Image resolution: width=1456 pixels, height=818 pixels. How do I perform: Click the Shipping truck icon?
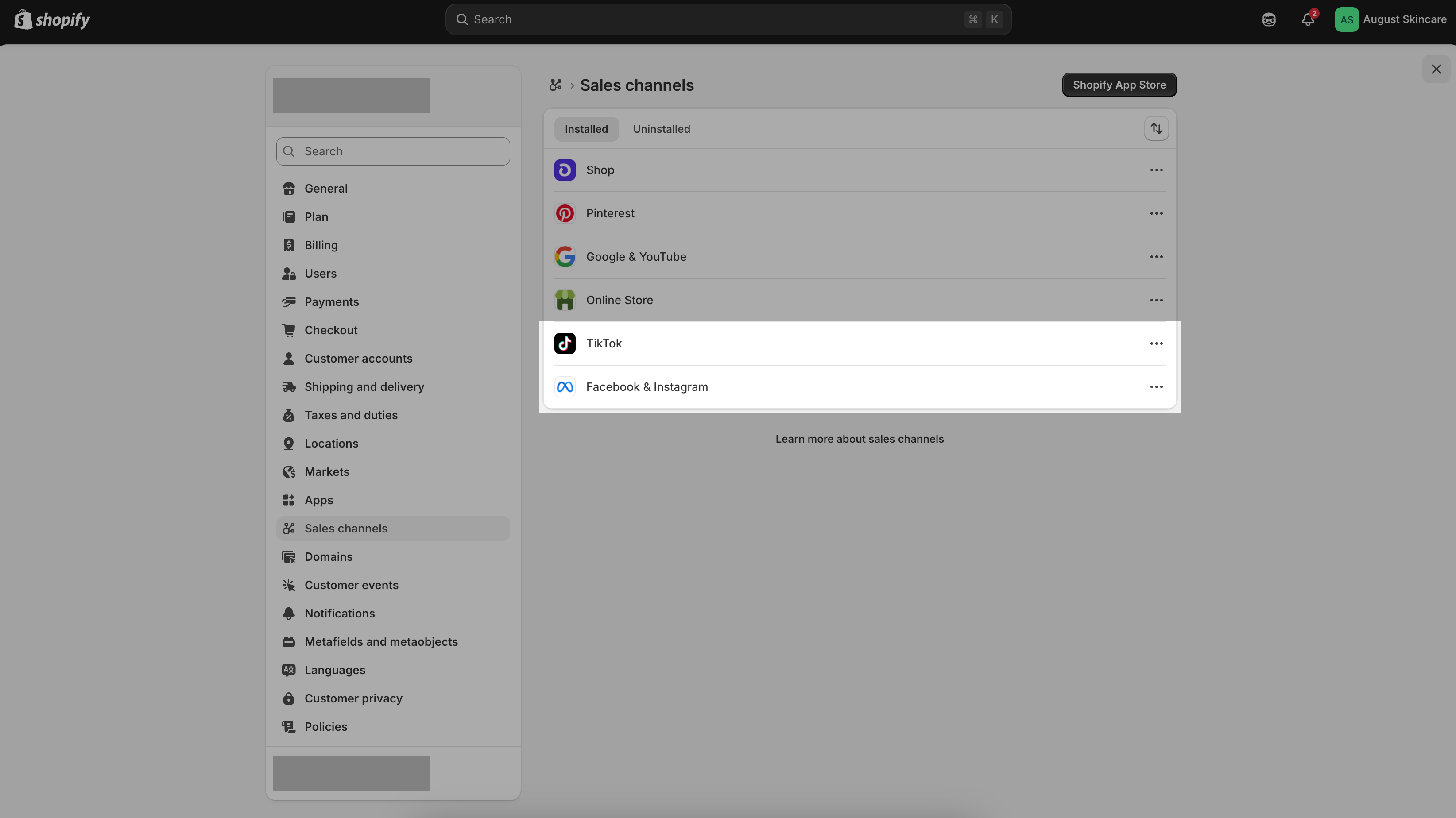[x=289, y=387]
